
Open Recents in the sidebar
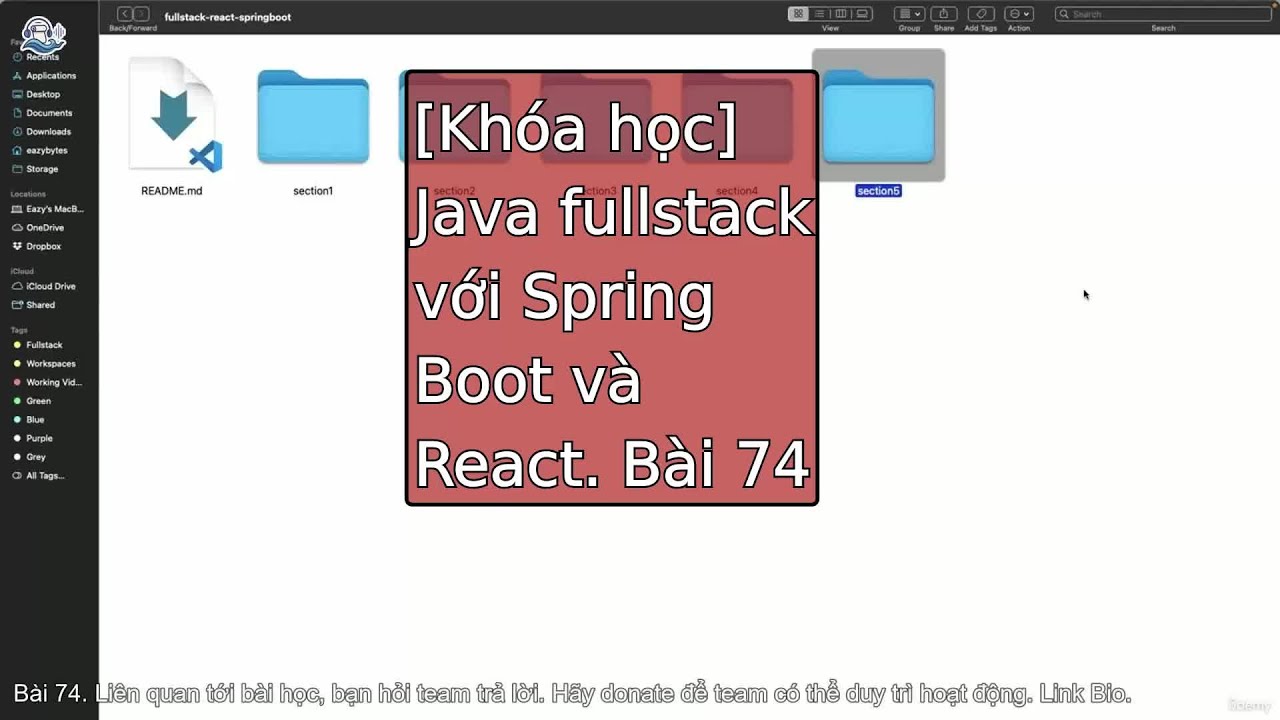point(35,57)
